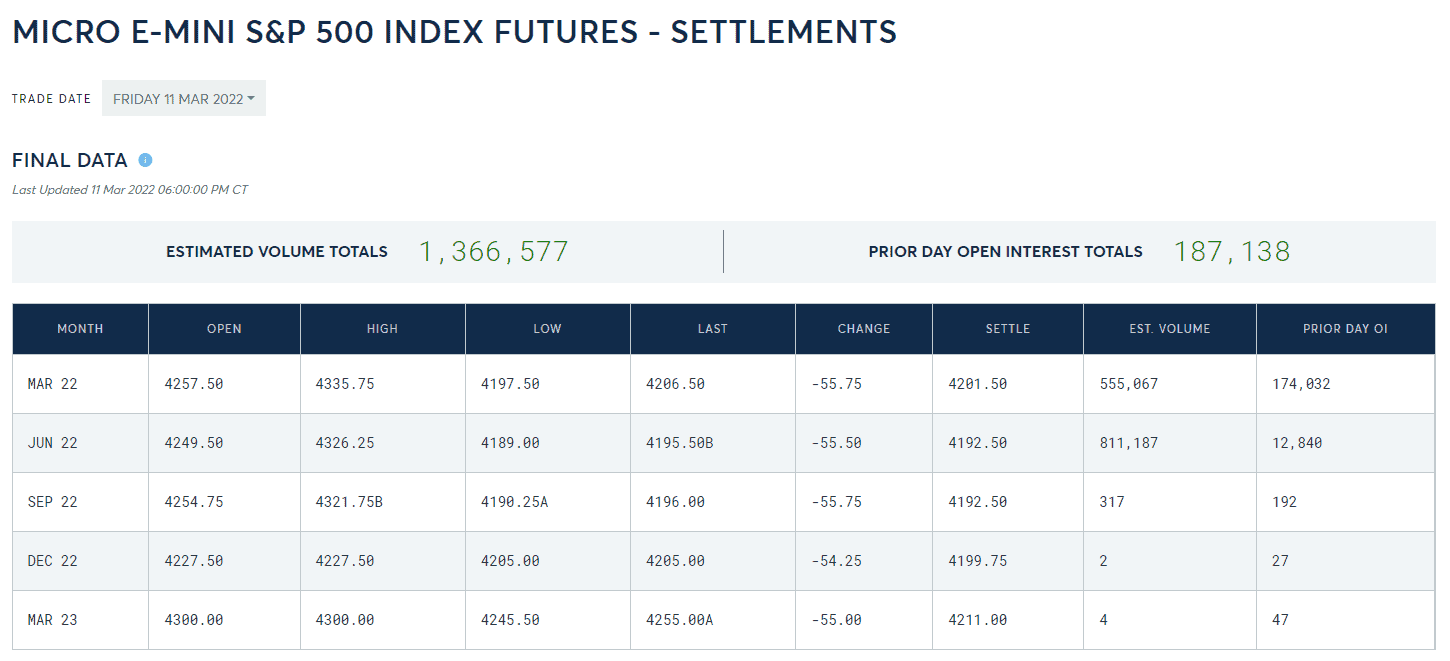
Task: Click the JUN 22 estimated volume 811,187
Action: pyautogui.click(x=1128, y=443)
